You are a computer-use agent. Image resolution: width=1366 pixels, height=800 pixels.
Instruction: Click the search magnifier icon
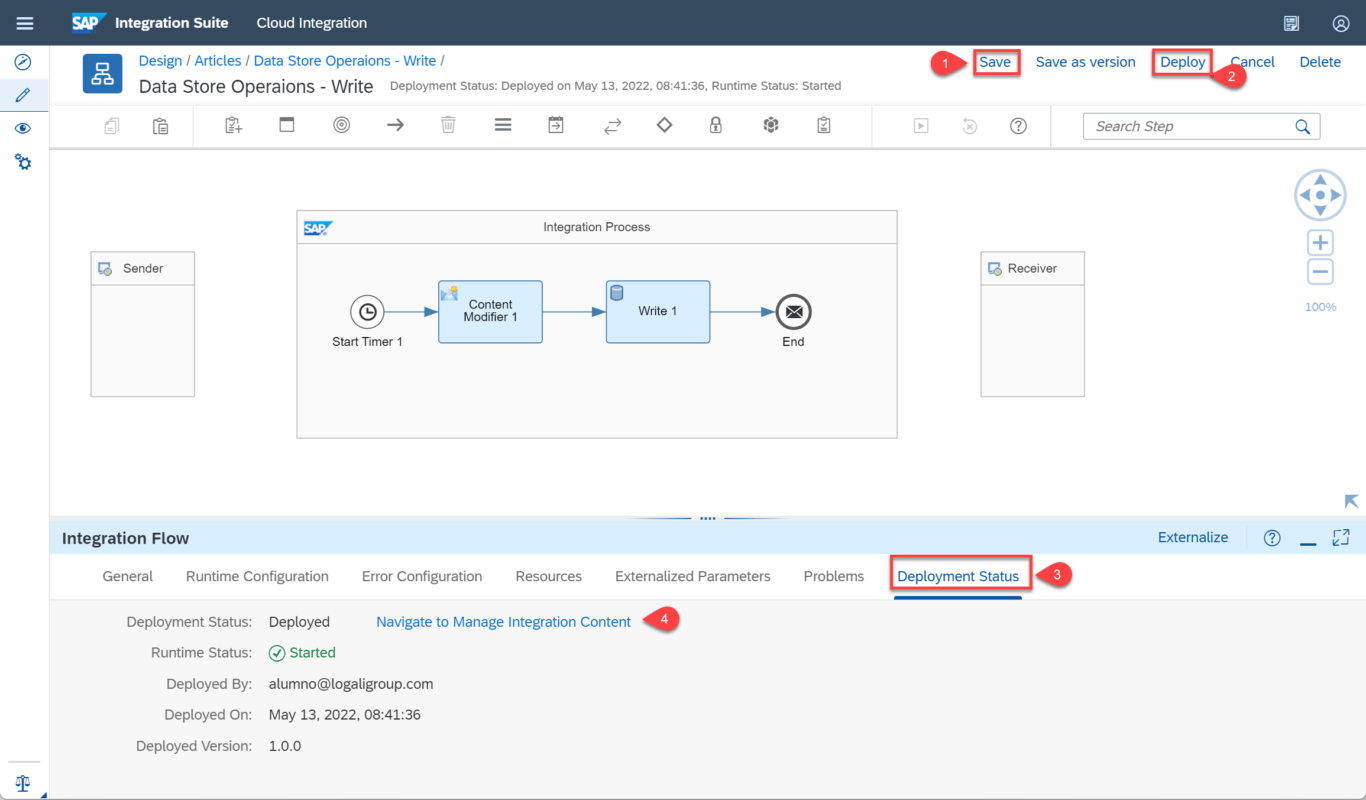pos(1303,126)
